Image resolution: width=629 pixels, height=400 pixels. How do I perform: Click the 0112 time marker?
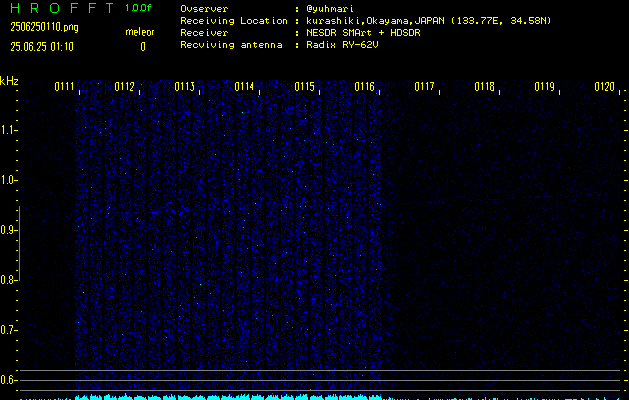point(124,87)
